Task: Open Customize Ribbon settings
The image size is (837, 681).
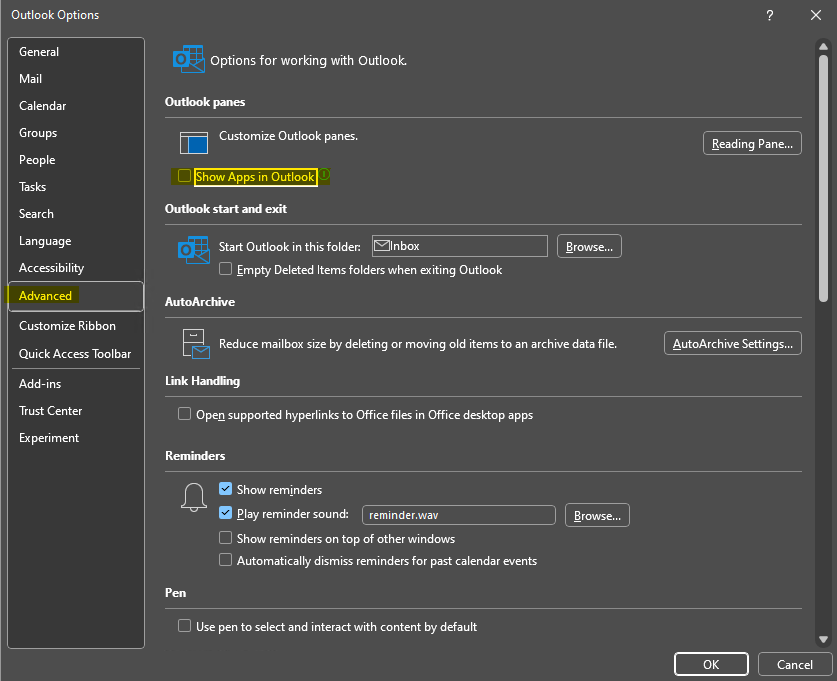Action: tap(76, 326)
